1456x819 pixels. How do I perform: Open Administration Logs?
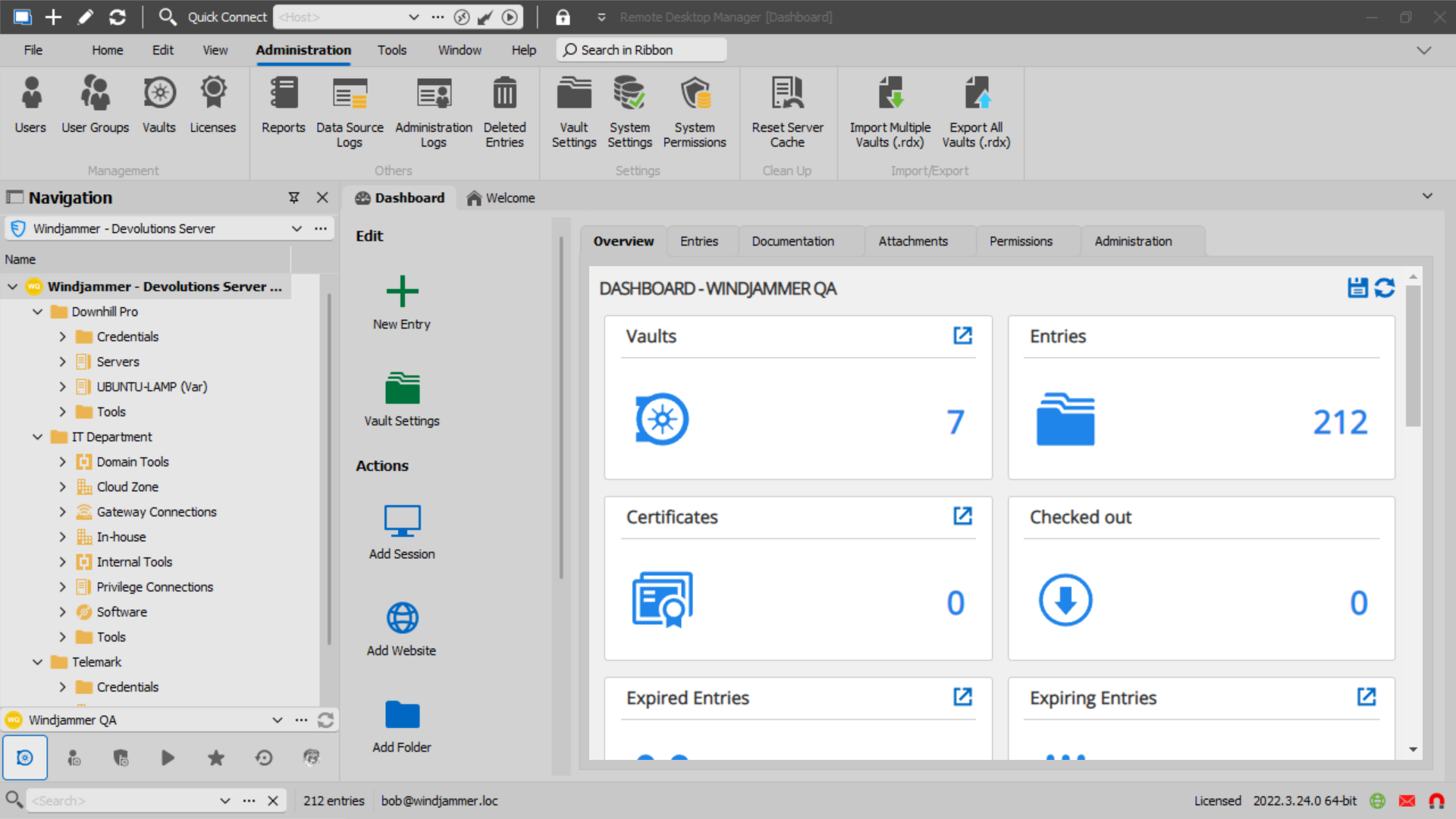(434, 110)
